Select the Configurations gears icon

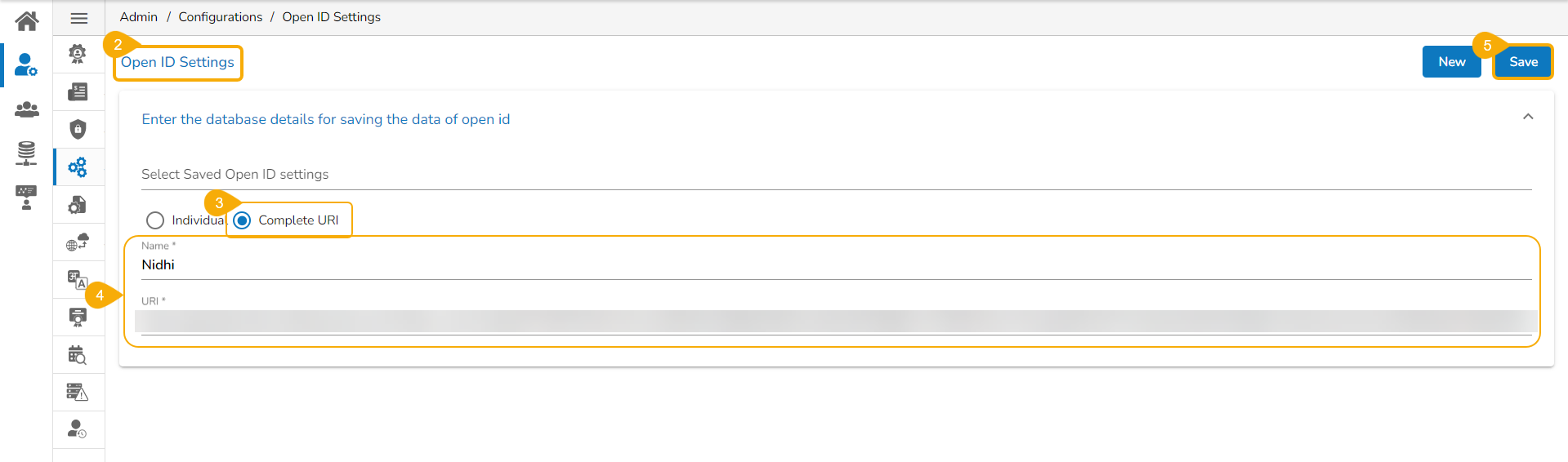(x=78, y=167)
